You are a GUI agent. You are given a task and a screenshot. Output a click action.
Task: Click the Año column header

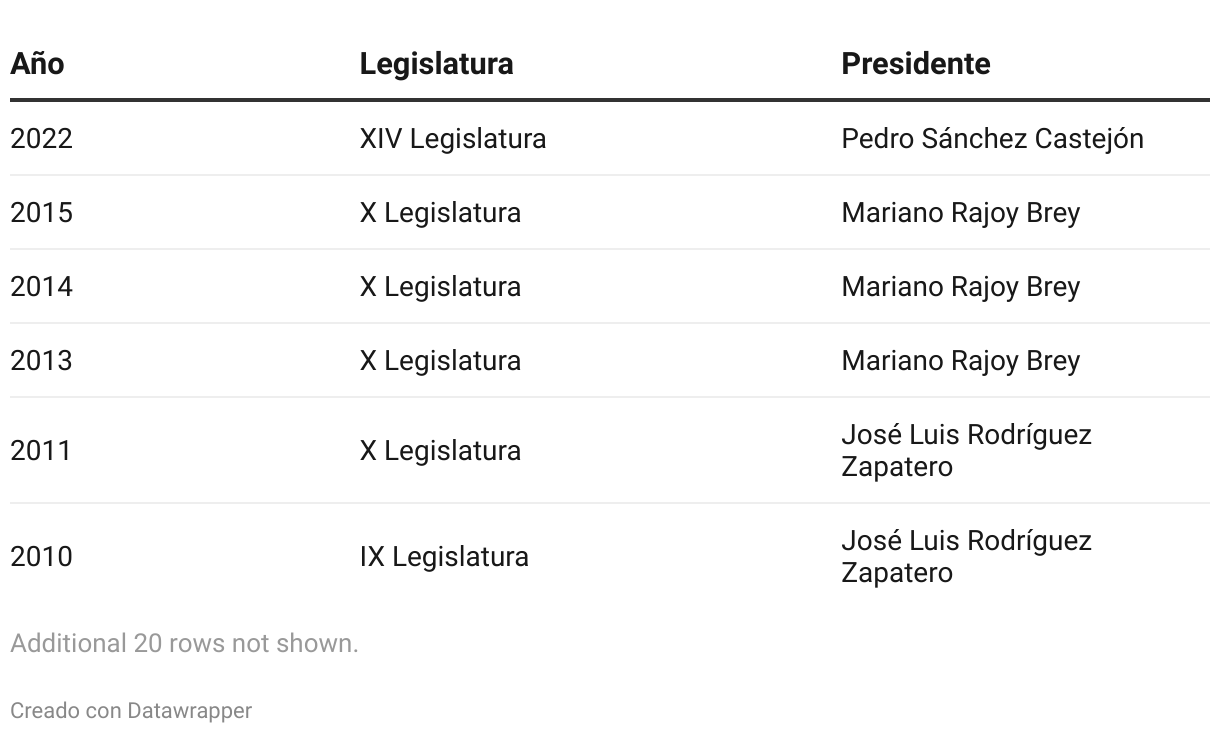[x=37, y=63]
